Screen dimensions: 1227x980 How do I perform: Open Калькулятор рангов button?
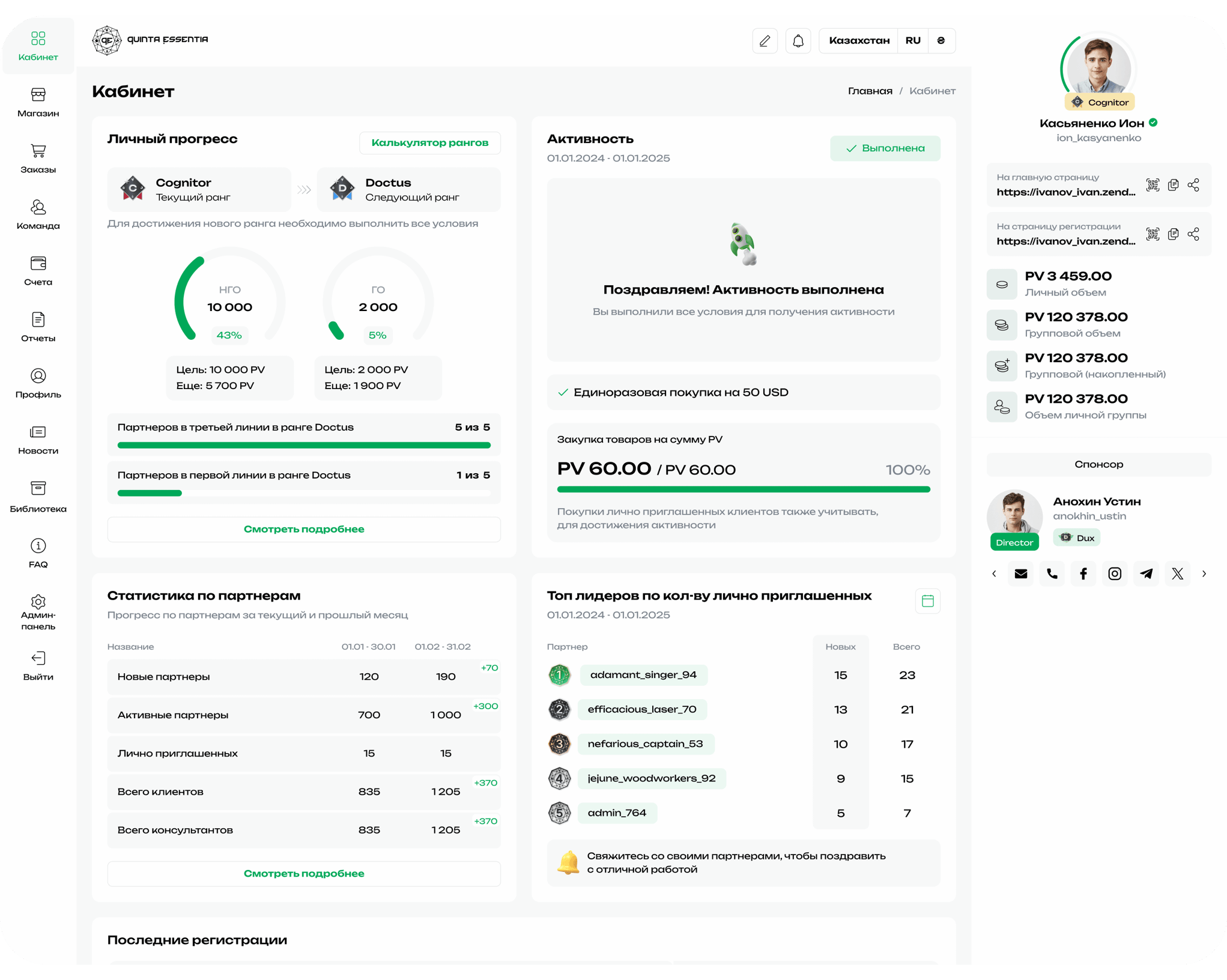pyautogui.click(x=429, y=143)
